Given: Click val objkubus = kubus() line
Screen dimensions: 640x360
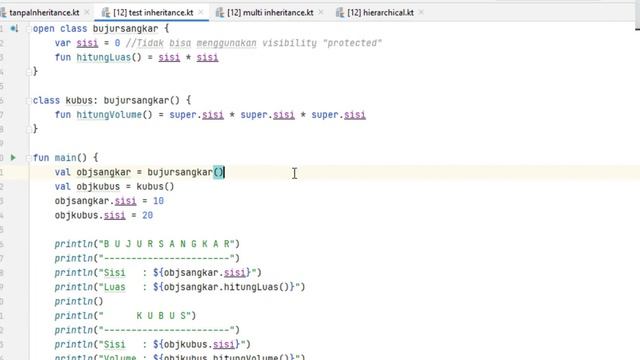Looking at the screenshot, I should point(114,187).
